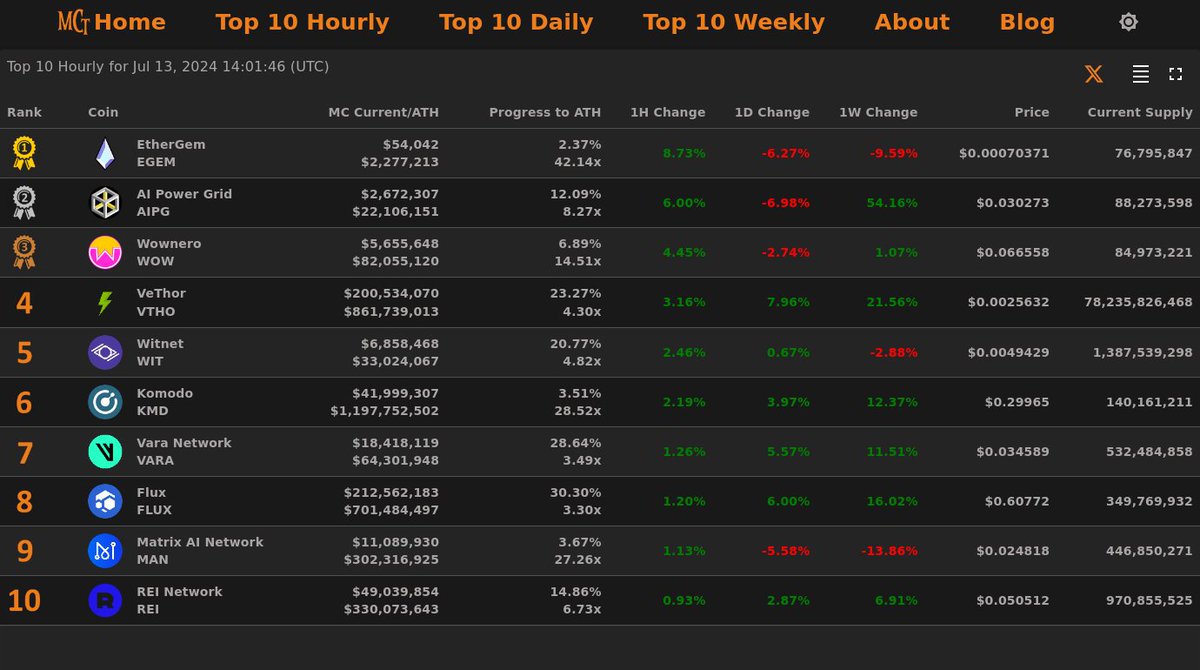Click VeThor's supply 78,235,826,468
Screen dimensions: 1200x670
tap(1138, 302)
